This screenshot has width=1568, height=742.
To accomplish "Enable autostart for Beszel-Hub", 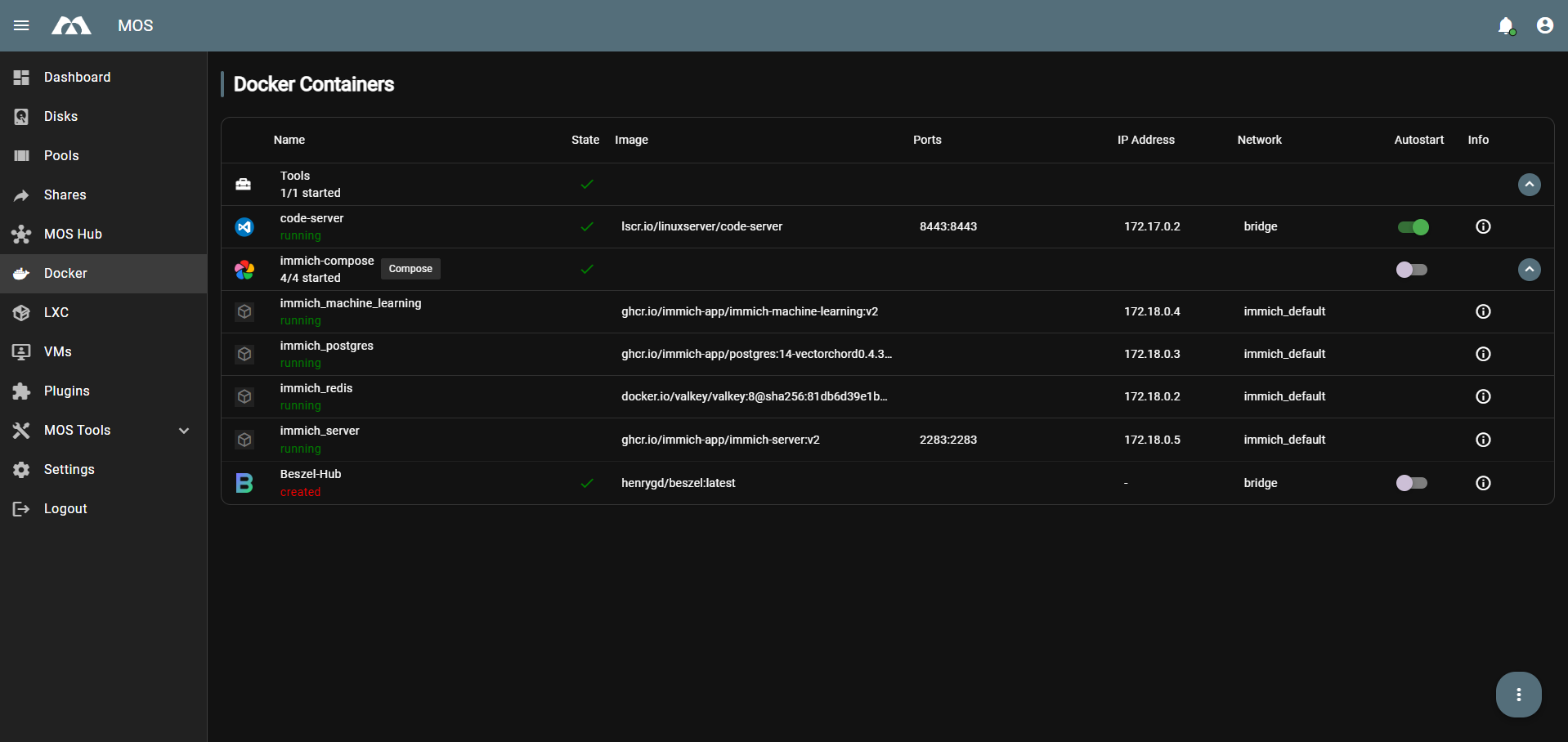I will (1412, 483).
